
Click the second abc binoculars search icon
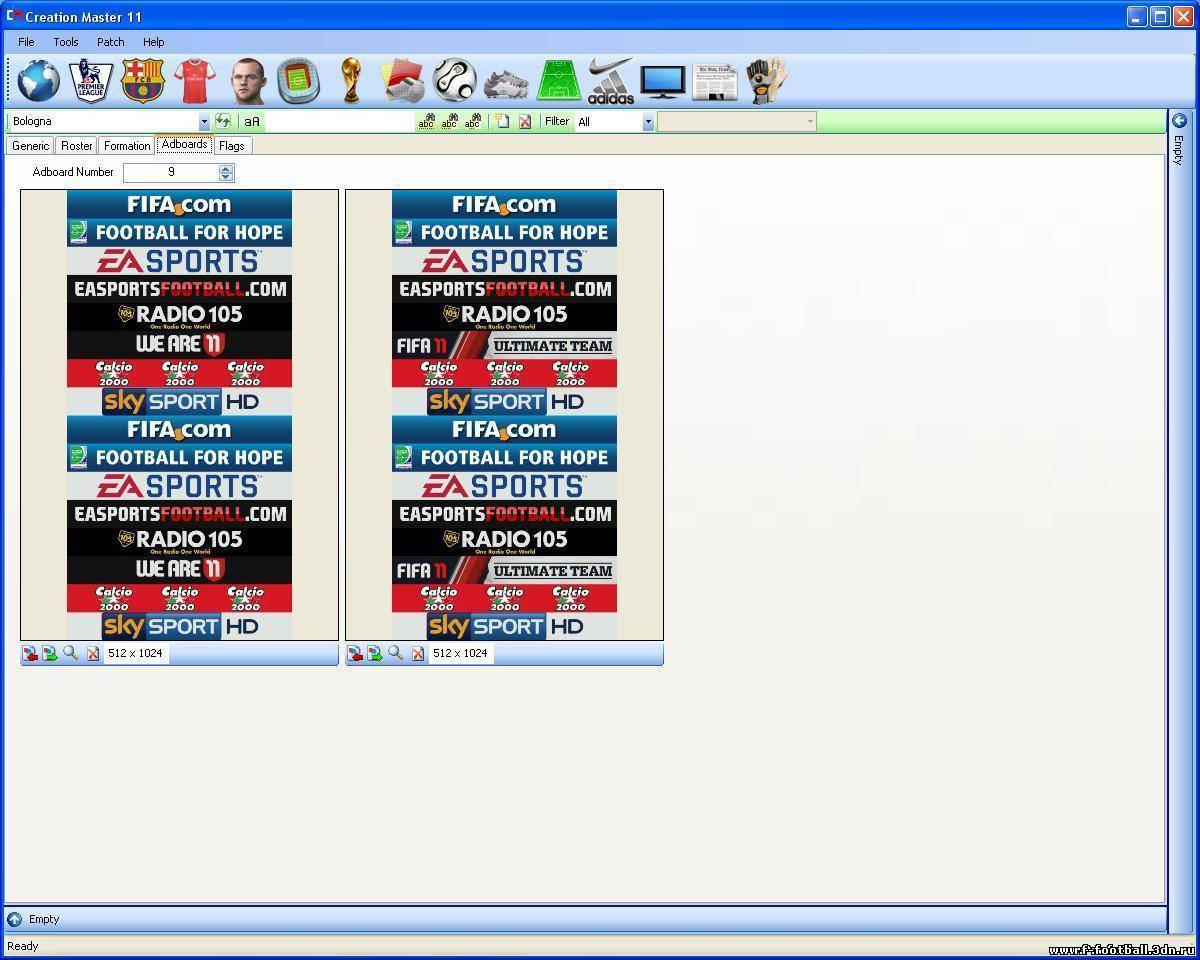point(450,121)
